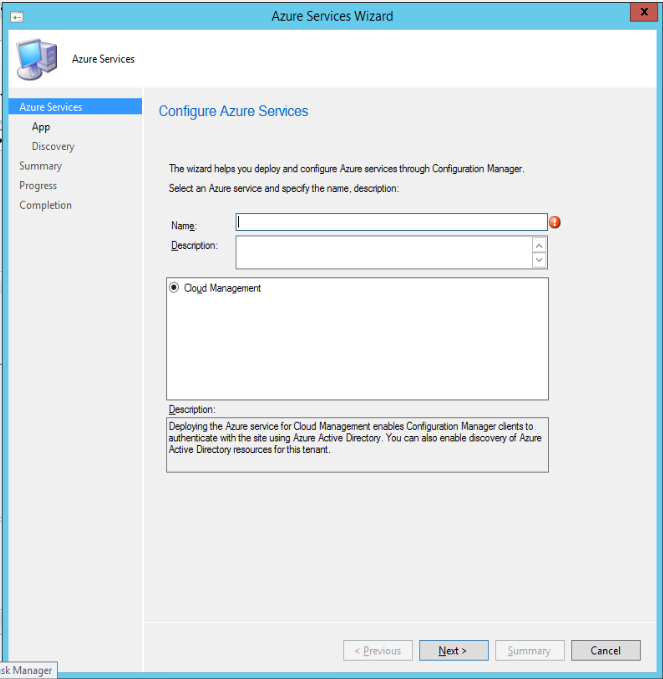The image size is (663, 679).
Task: Go to the App wizard step
Action: pyautogui.click(x=41, y=127)
